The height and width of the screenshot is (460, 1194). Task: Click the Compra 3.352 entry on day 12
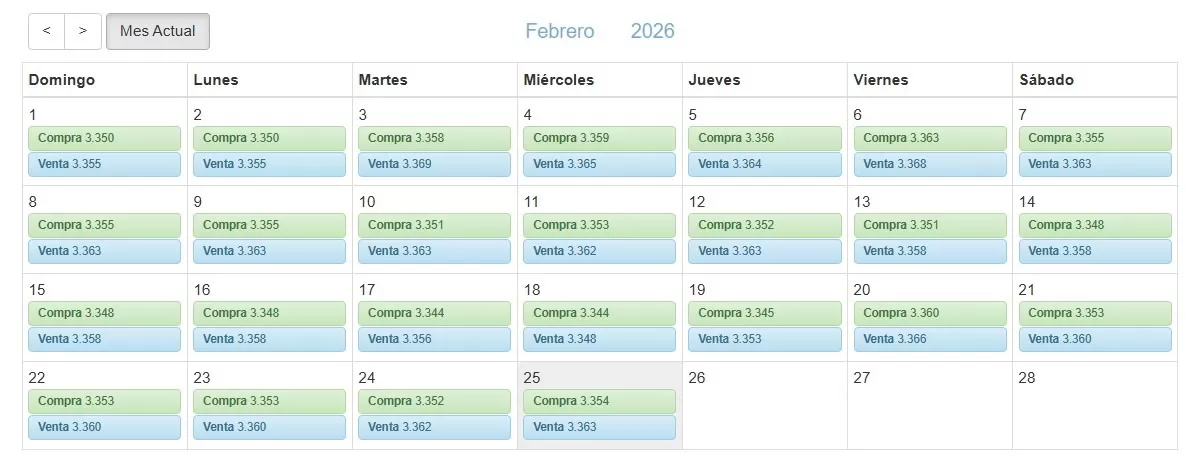pyautogui.click(x=764, y=225)
